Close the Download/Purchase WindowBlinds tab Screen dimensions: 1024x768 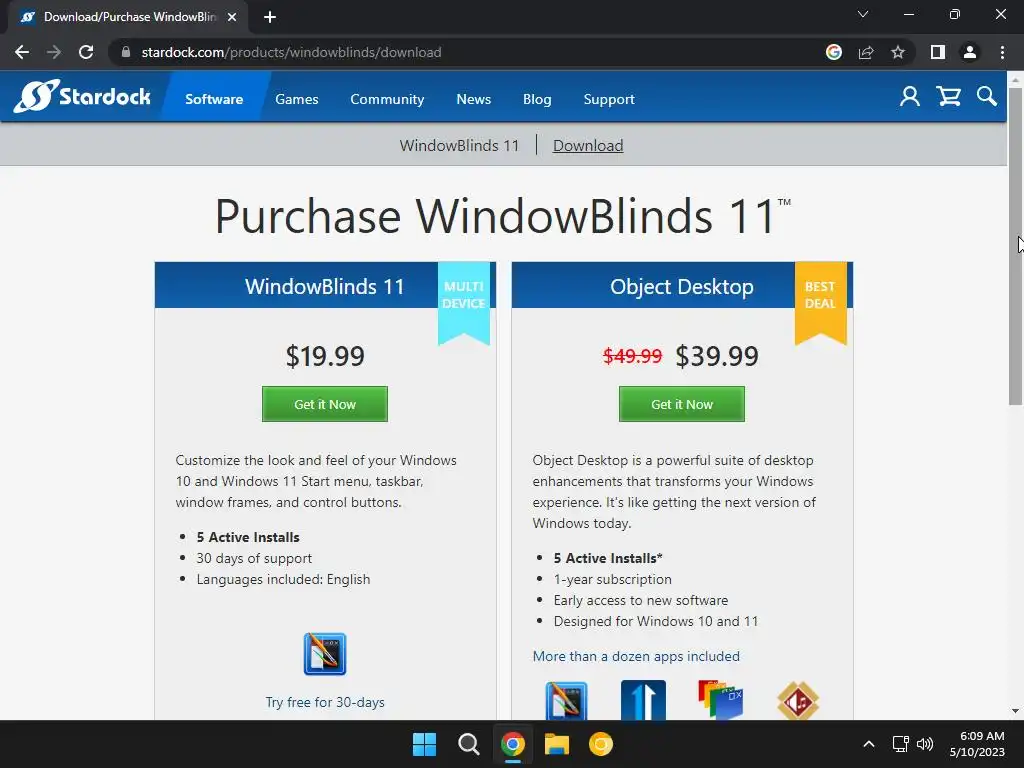[232, 17]
